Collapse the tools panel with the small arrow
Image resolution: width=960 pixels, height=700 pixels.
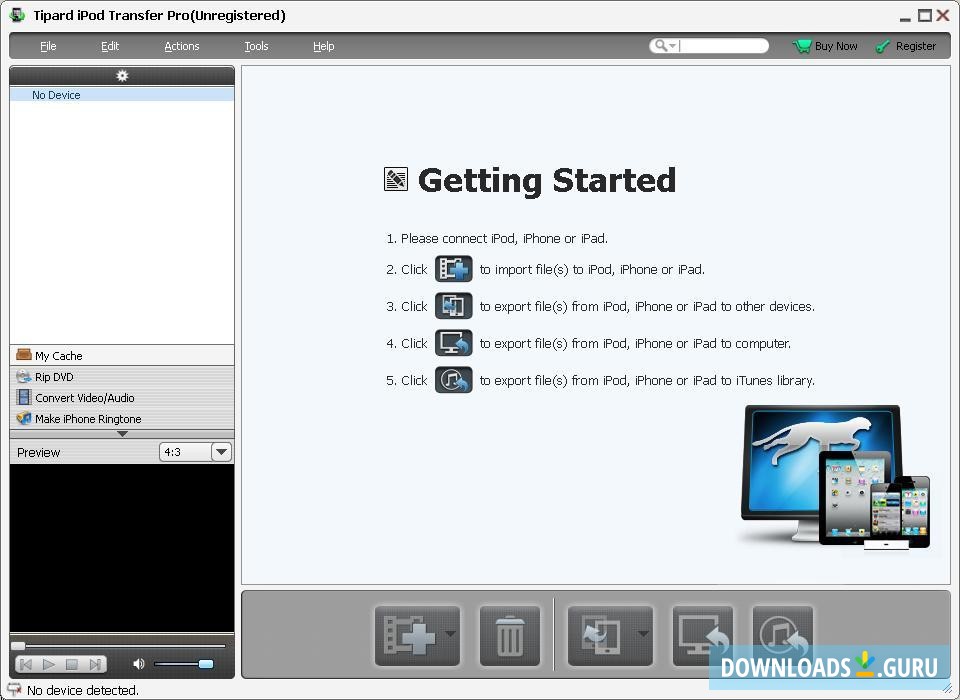click(122, 434)
